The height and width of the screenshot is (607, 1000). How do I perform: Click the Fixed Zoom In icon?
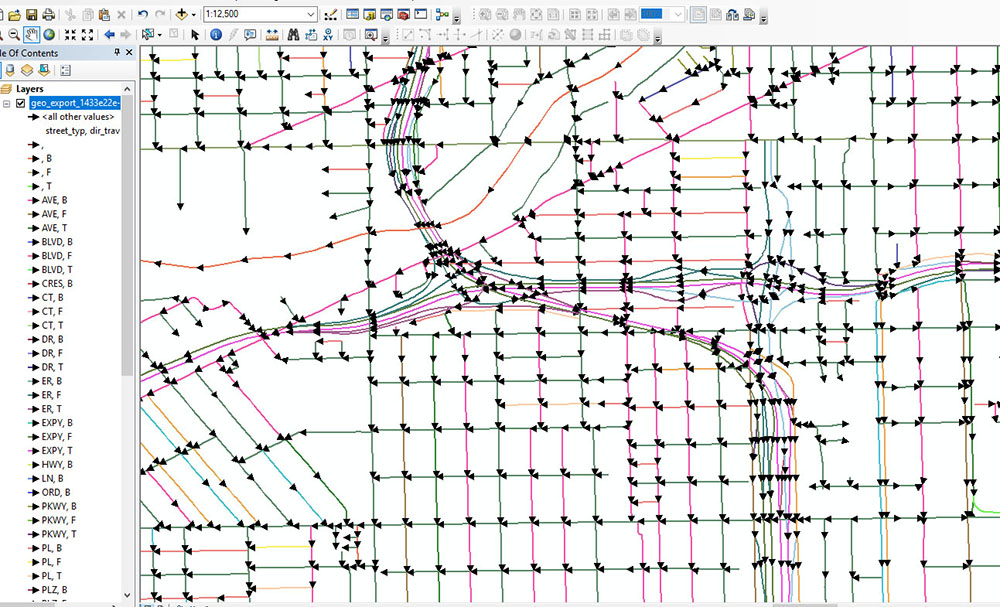tap(70, 34)
